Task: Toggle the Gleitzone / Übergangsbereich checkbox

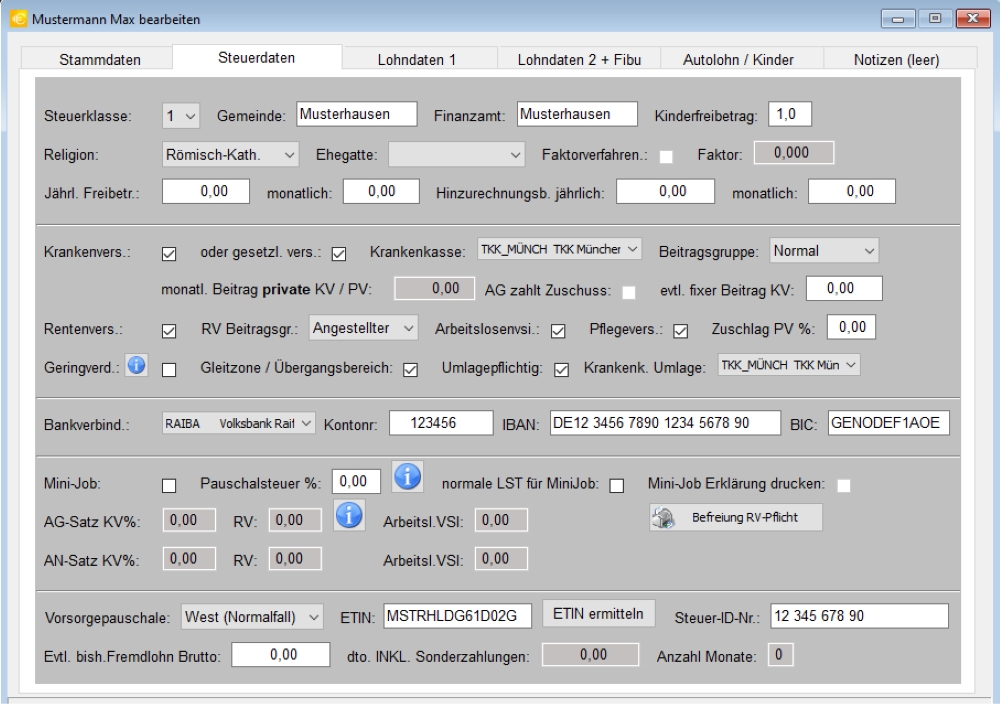Action: [409, 369]
